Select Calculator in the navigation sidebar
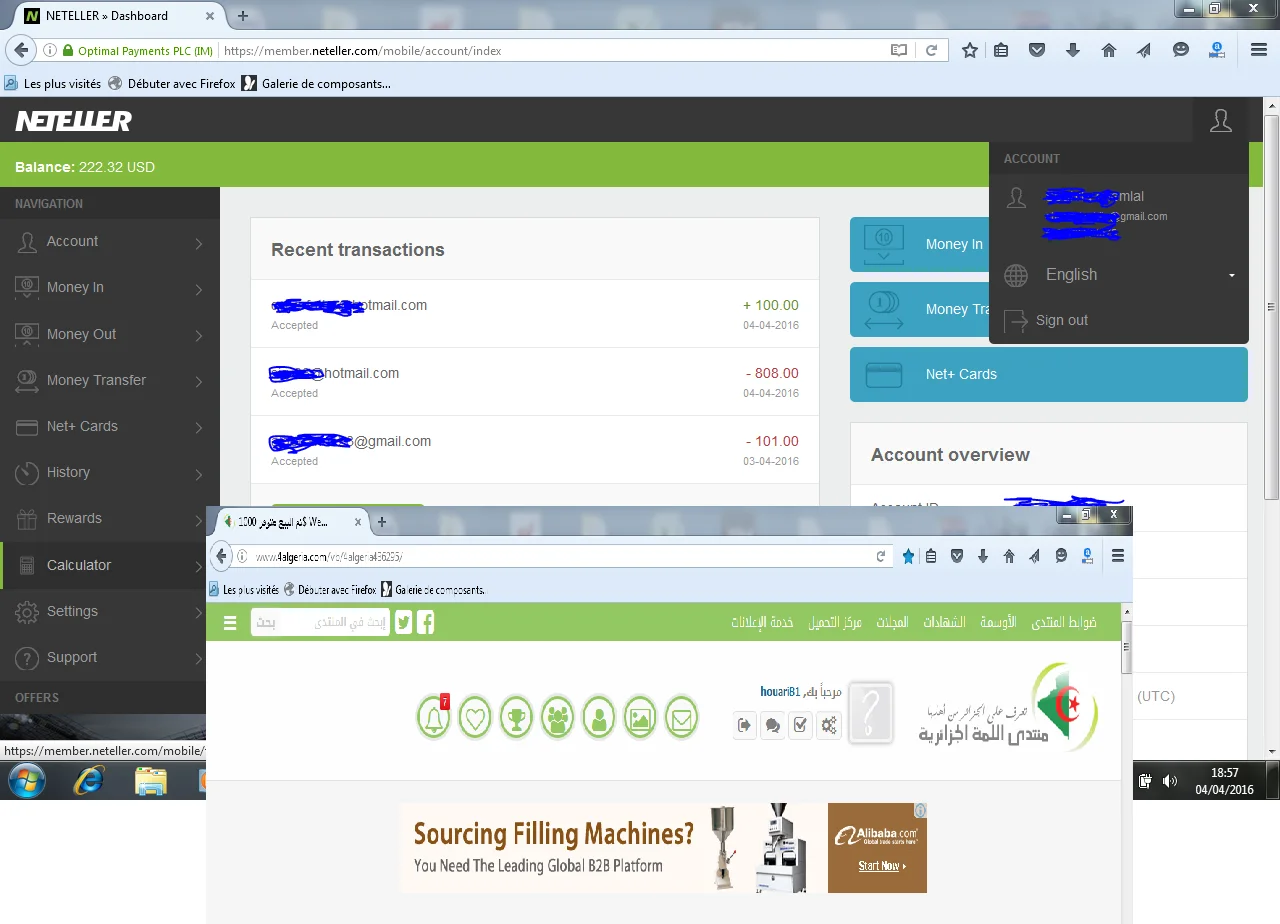The width and height of the screenshot is (1280, 924). coord(110,565)
